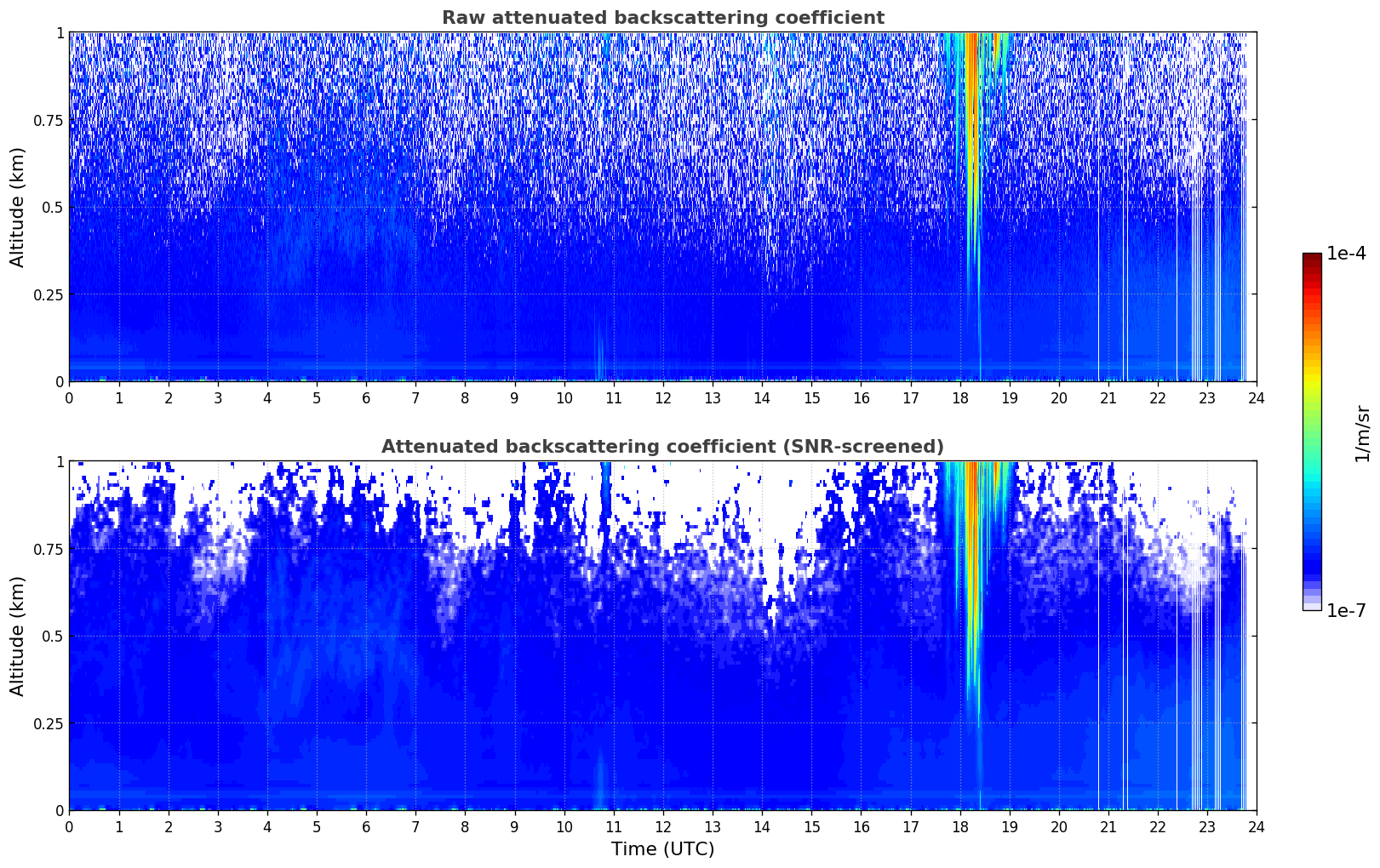Click the top plot's x-axis tick '12'
Viewport: 1380px width, 868px height.
tap(662, 397)
